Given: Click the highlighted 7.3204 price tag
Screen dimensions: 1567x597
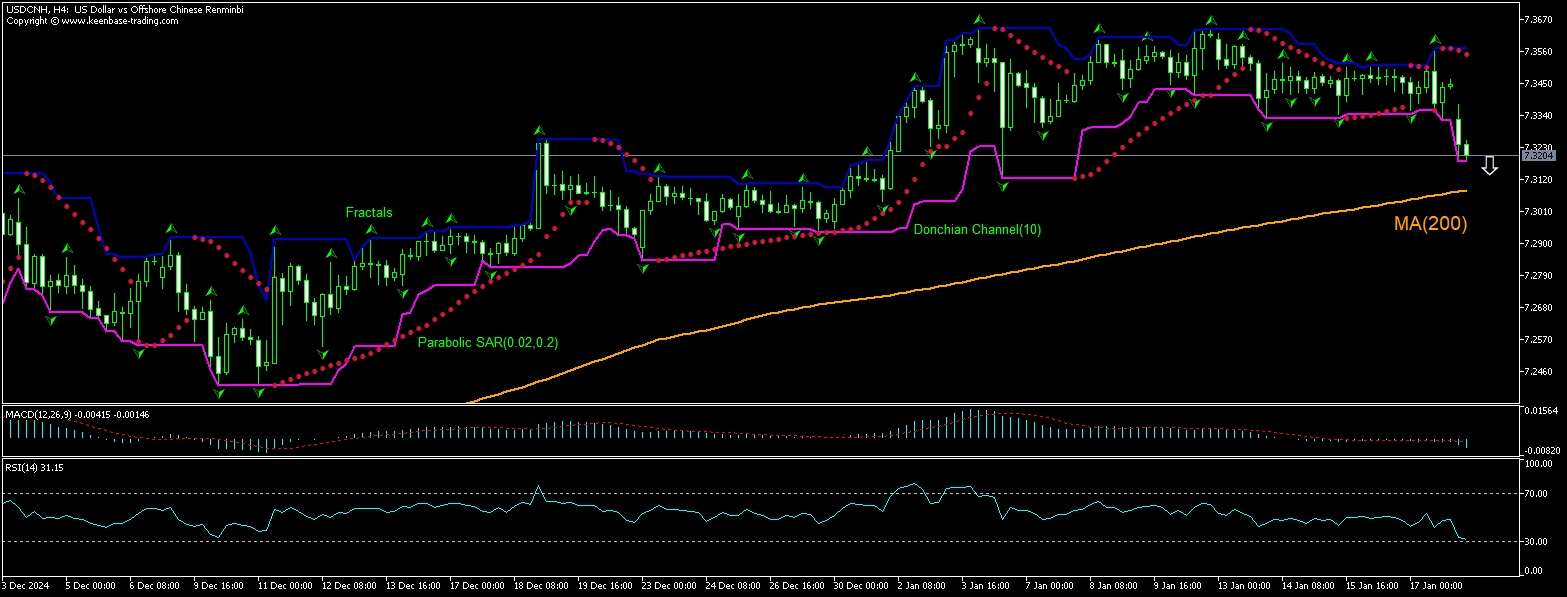Looking at the screenshot, I should [1538, 155].
